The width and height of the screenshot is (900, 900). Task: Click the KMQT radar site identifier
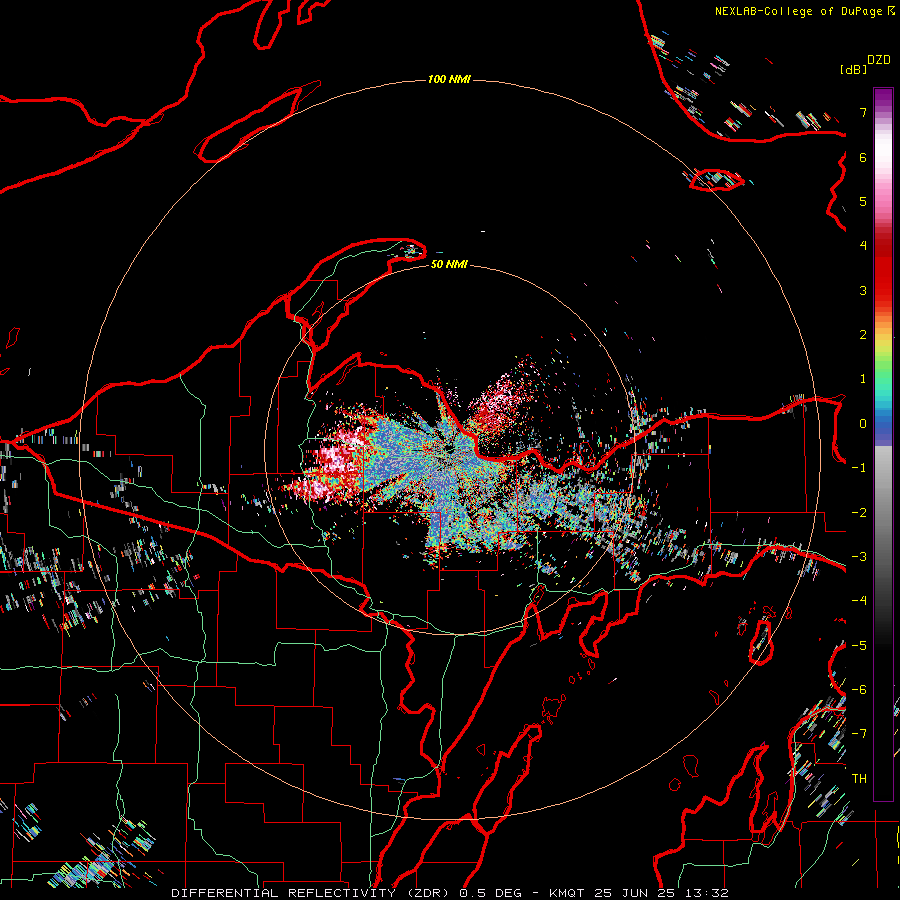[x=567, y=893]
